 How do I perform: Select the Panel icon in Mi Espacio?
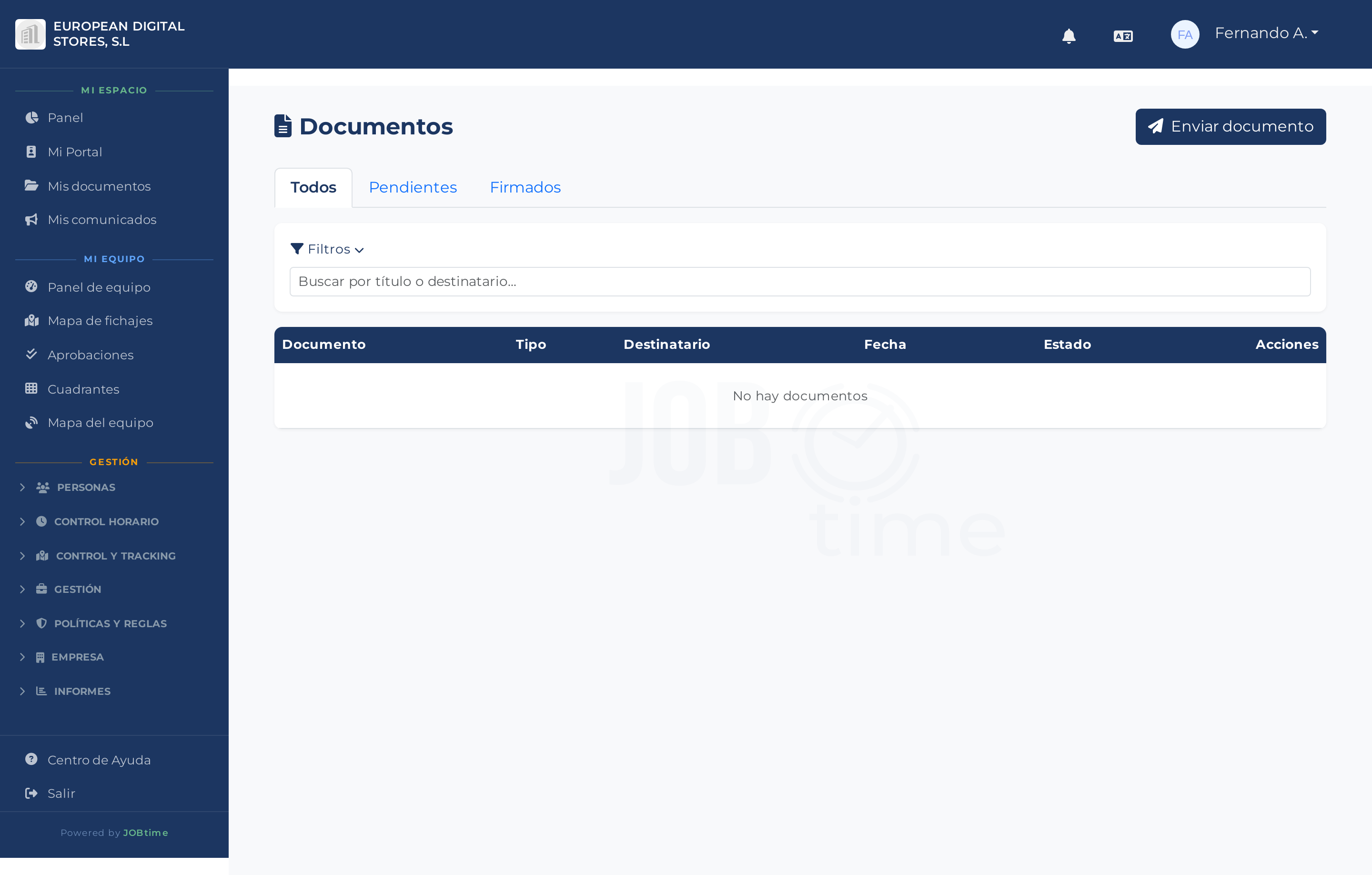pyautogui.click(x=32, y=117)
